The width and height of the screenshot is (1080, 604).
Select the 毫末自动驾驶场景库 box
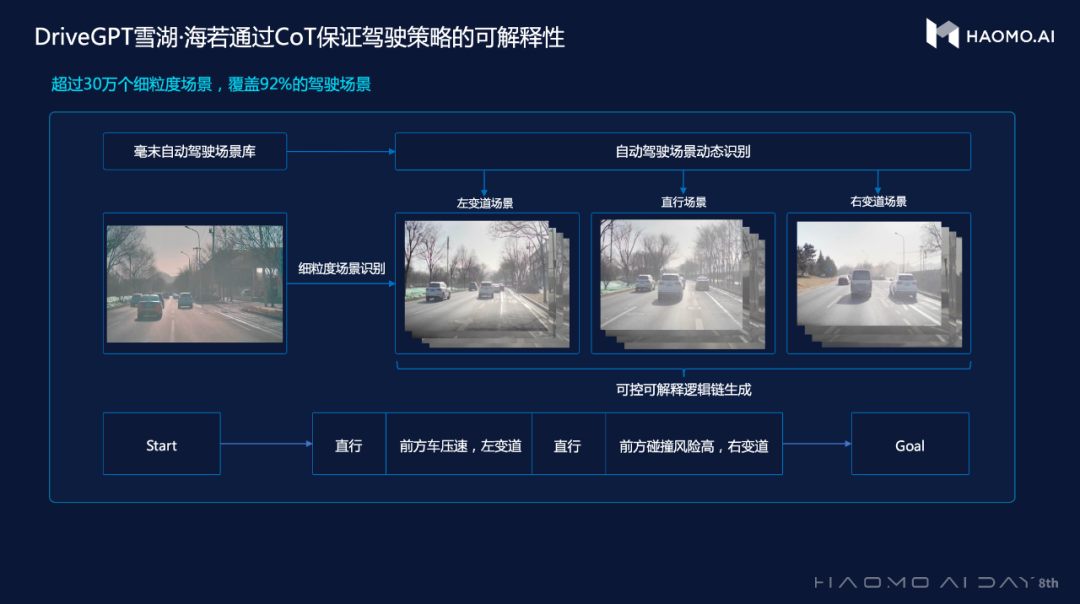(x=195, y=152)
